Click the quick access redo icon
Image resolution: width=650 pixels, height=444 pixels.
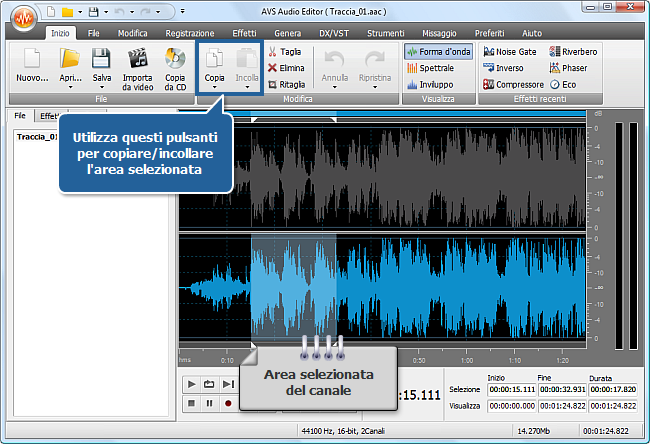(x=145, y=12)
